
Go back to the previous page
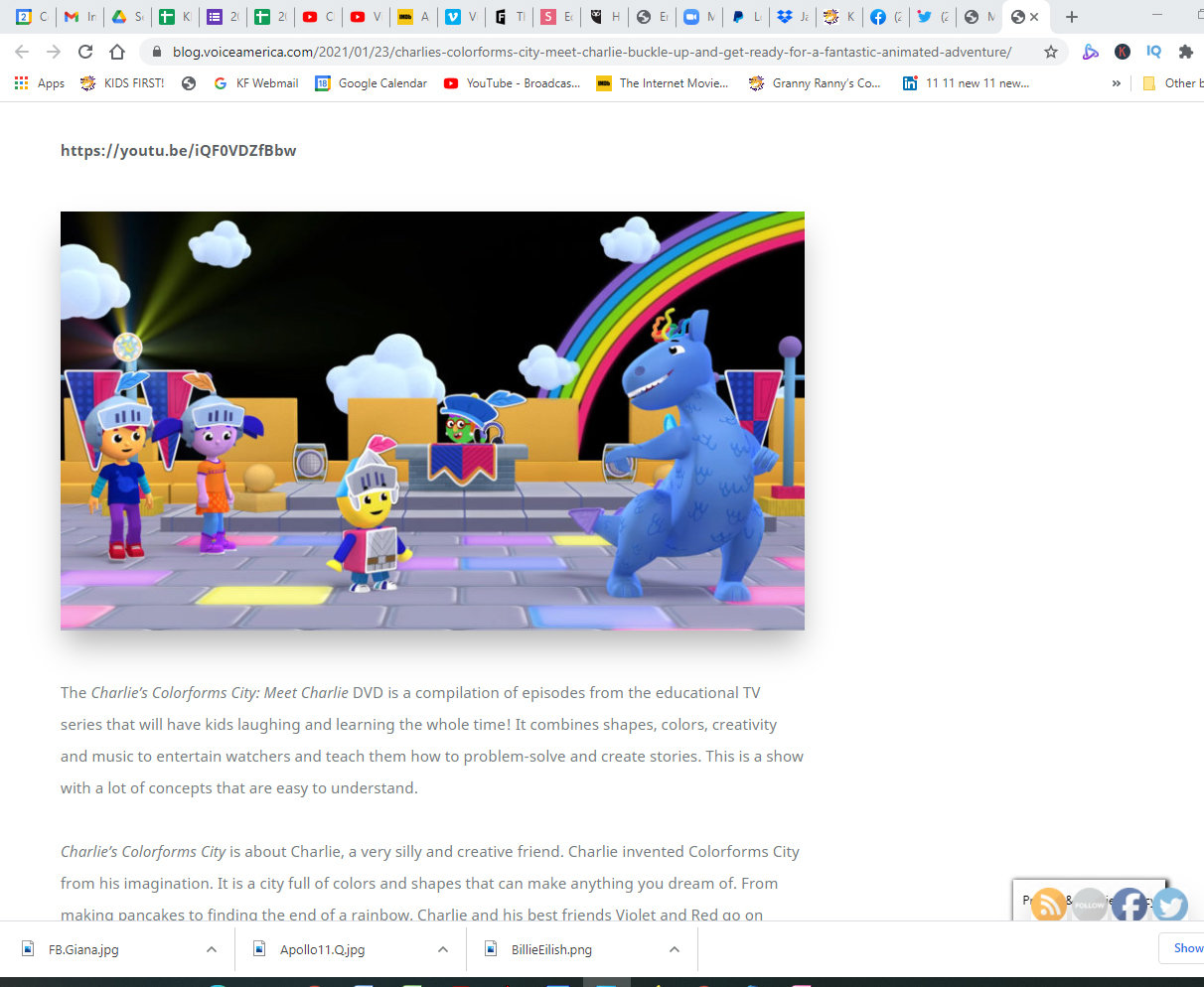(x=22, y=52)
